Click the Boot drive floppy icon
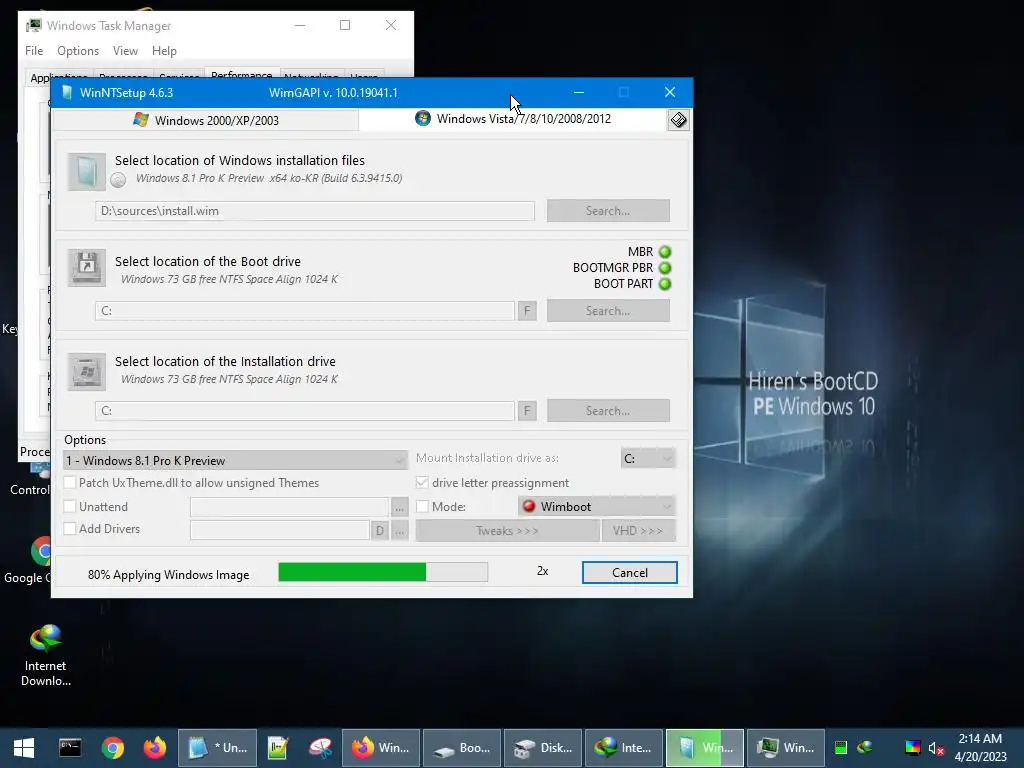 (86, 268)
